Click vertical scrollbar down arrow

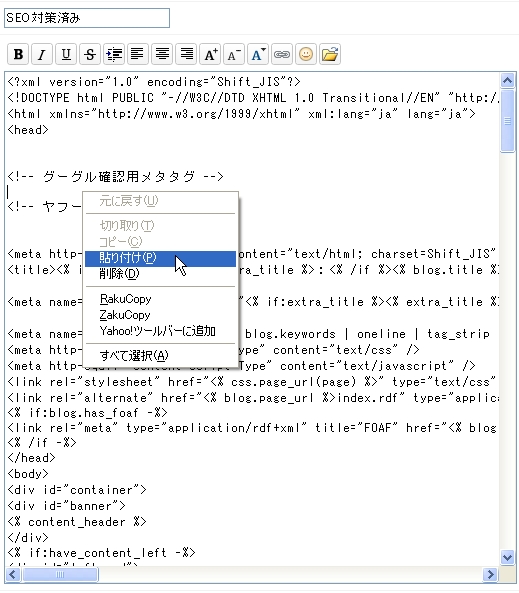[x=507, y=557]
